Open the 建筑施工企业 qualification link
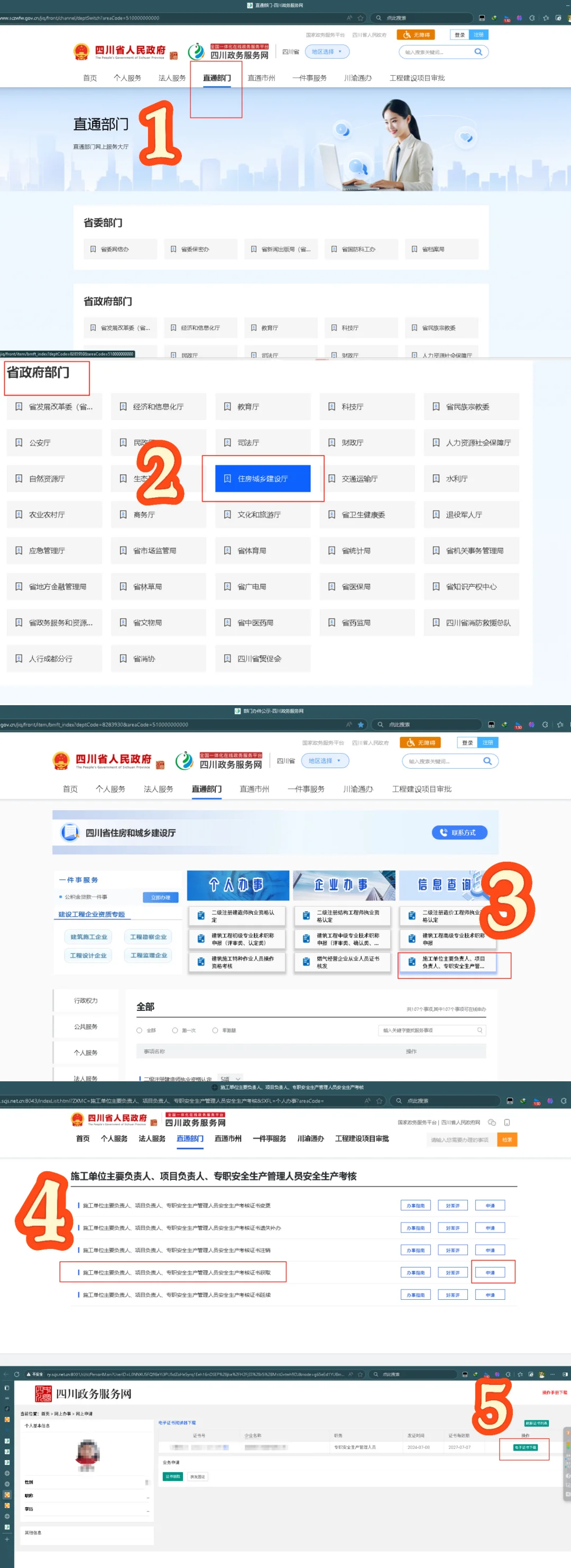571x1568 pixels. (89, 937)
